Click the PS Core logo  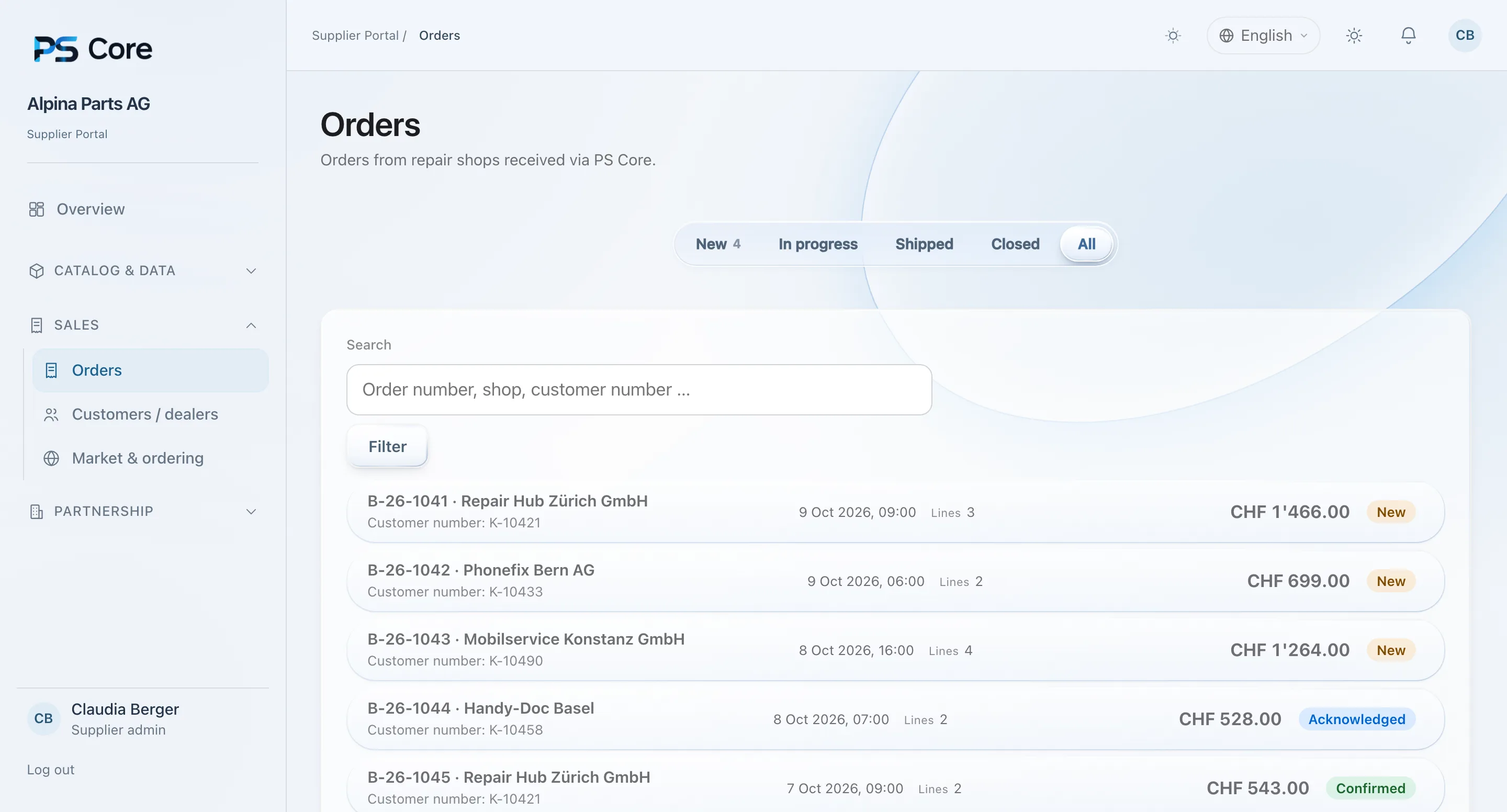[93, 49]
